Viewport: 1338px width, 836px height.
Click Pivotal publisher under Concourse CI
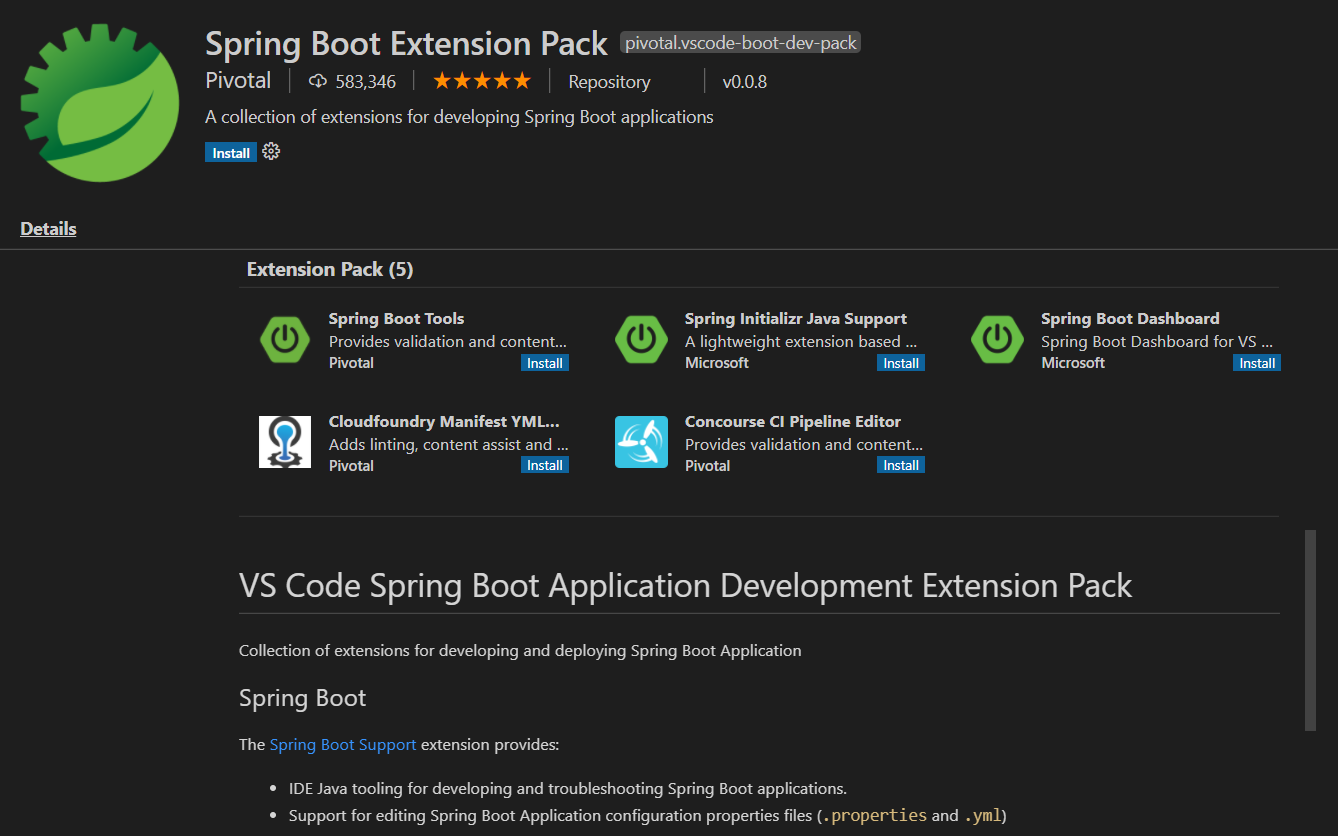point(707,465)
